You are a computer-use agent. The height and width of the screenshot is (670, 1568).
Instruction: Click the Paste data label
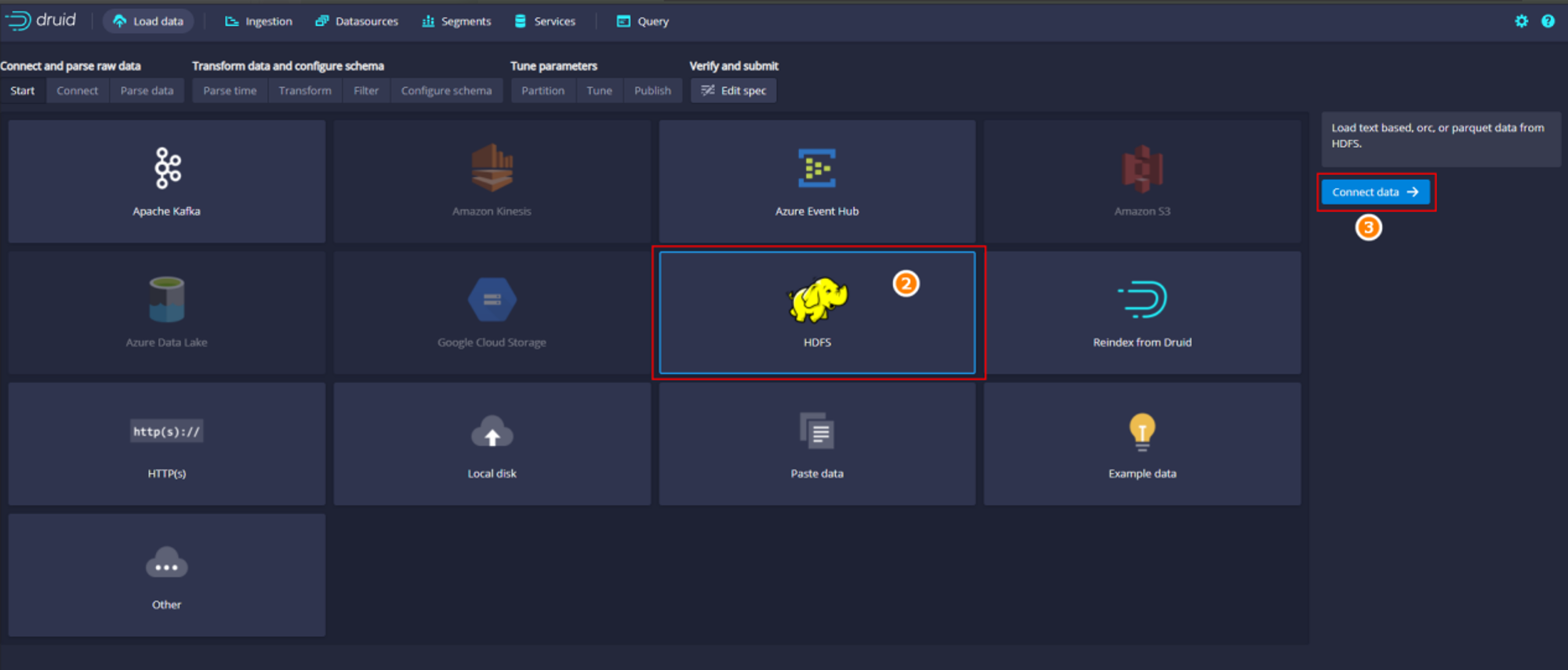817,473
